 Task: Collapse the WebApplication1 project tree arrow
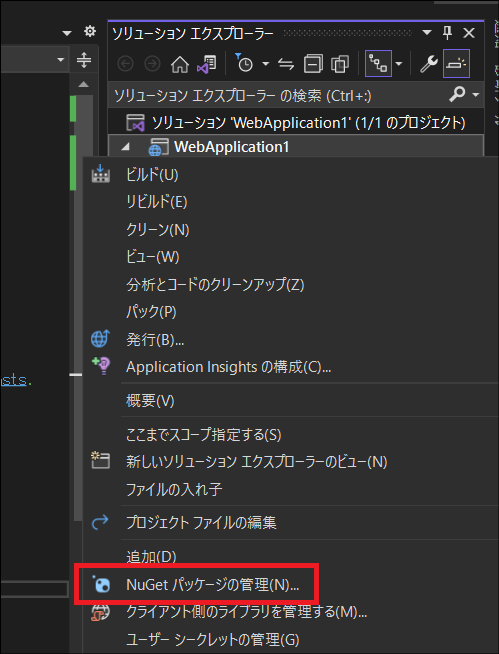pos(126,147)
